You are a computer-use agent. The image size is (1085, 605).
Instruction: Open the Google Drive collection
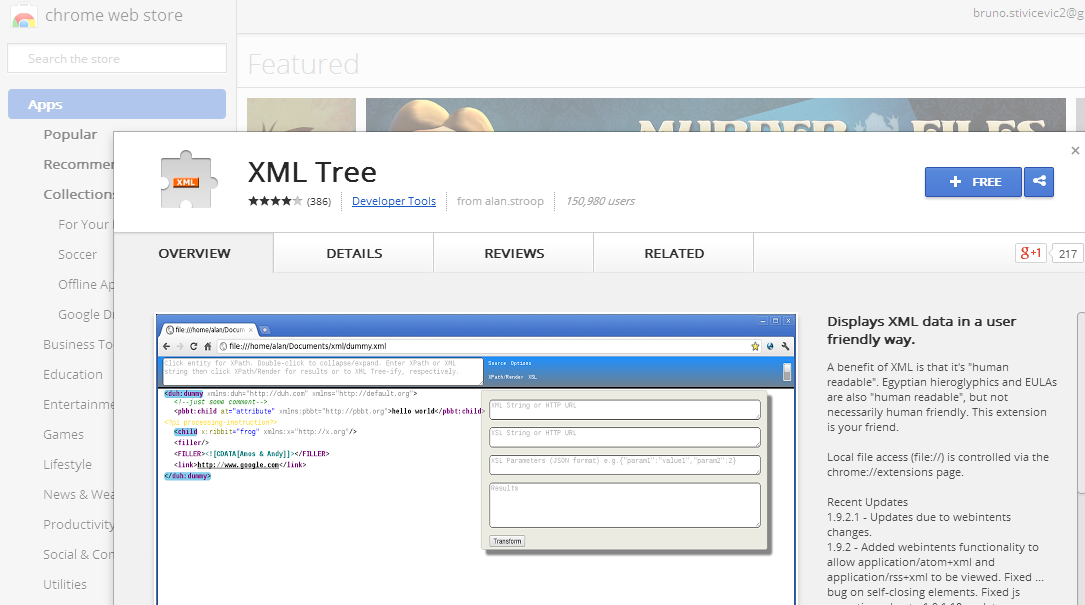[x=85, y=314]
